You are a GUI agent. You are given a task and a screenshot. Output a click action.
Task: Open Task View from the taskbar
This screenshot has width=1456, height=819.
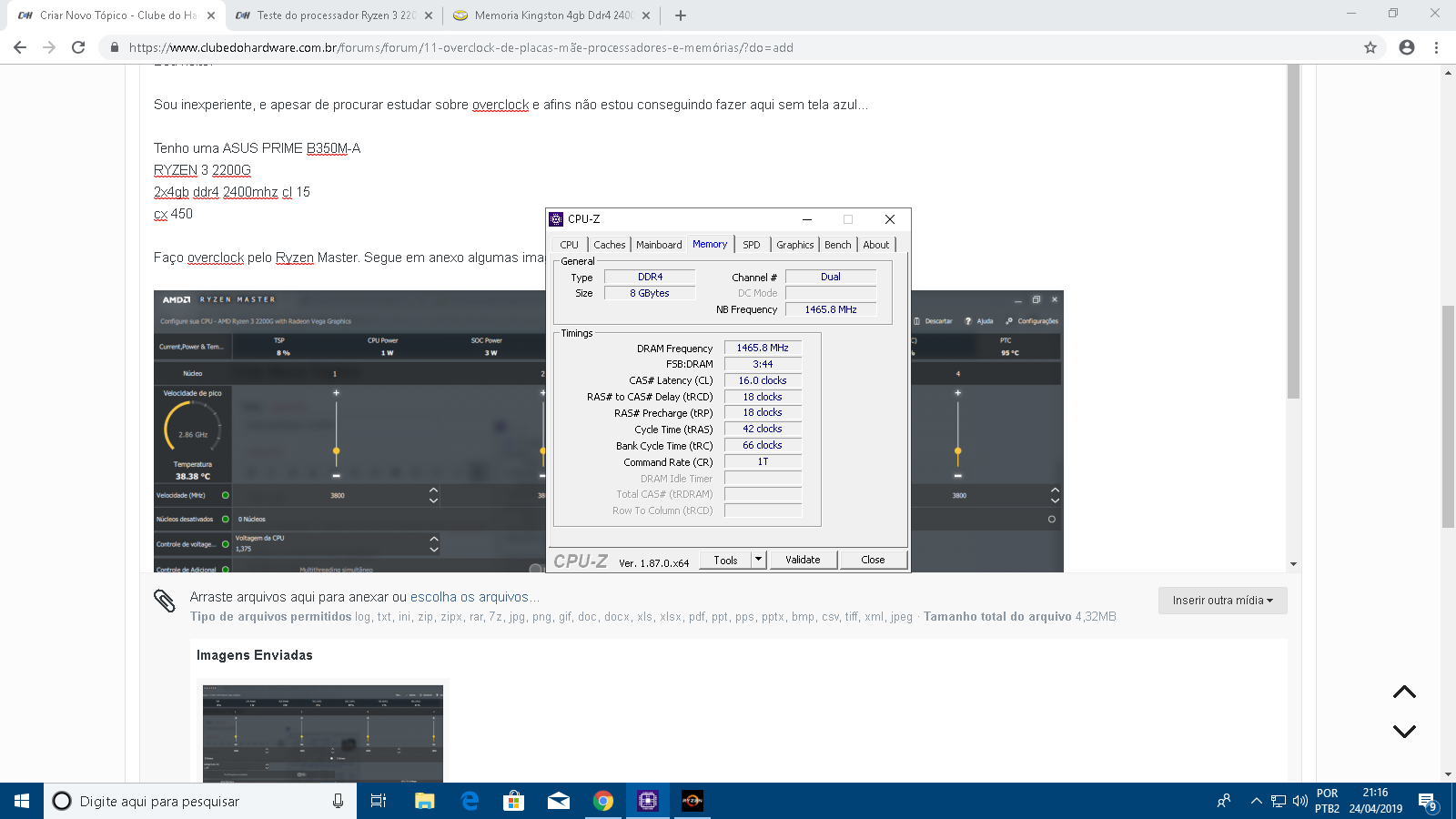(x=379, y=801)
